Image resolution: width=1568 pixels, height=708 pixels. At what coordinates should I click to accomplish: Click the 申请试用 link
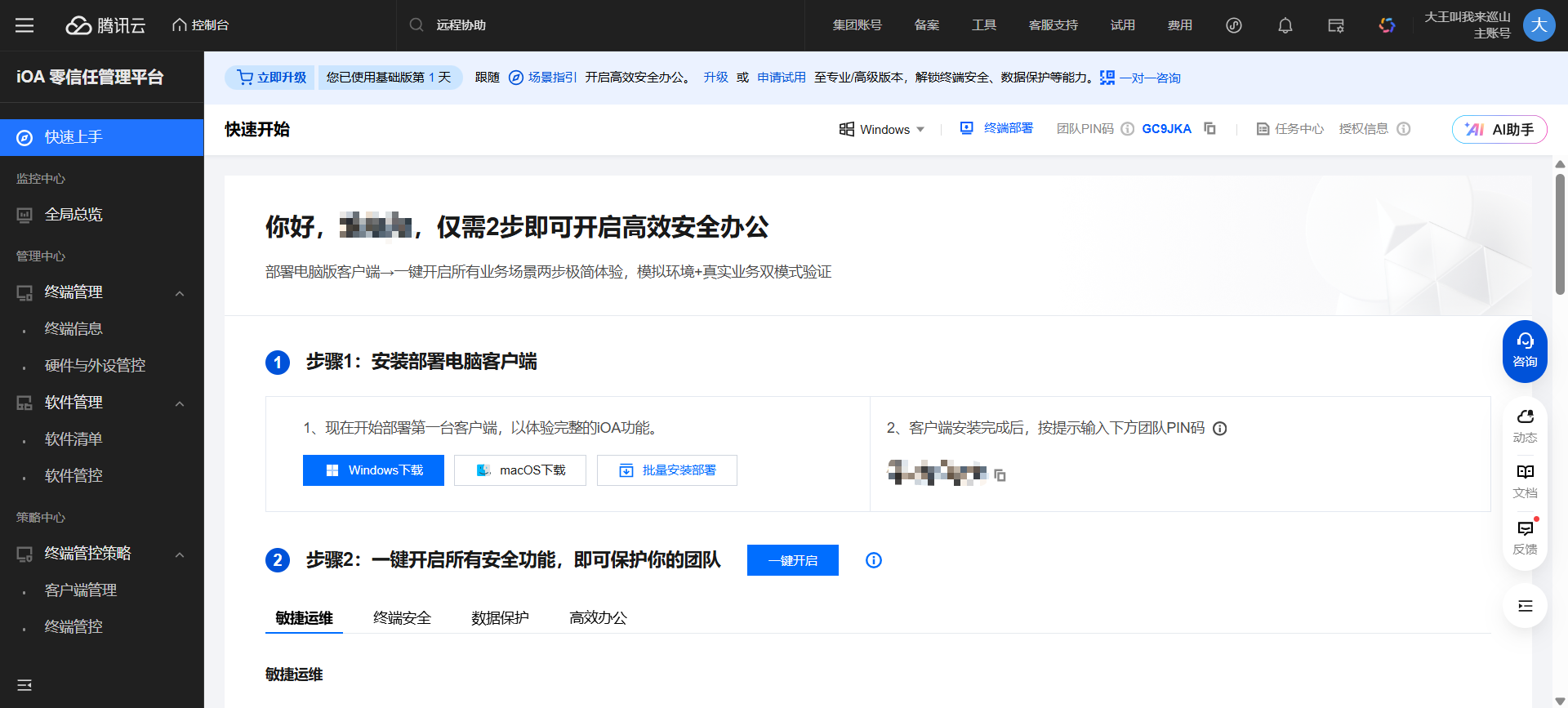click(782, 78)
